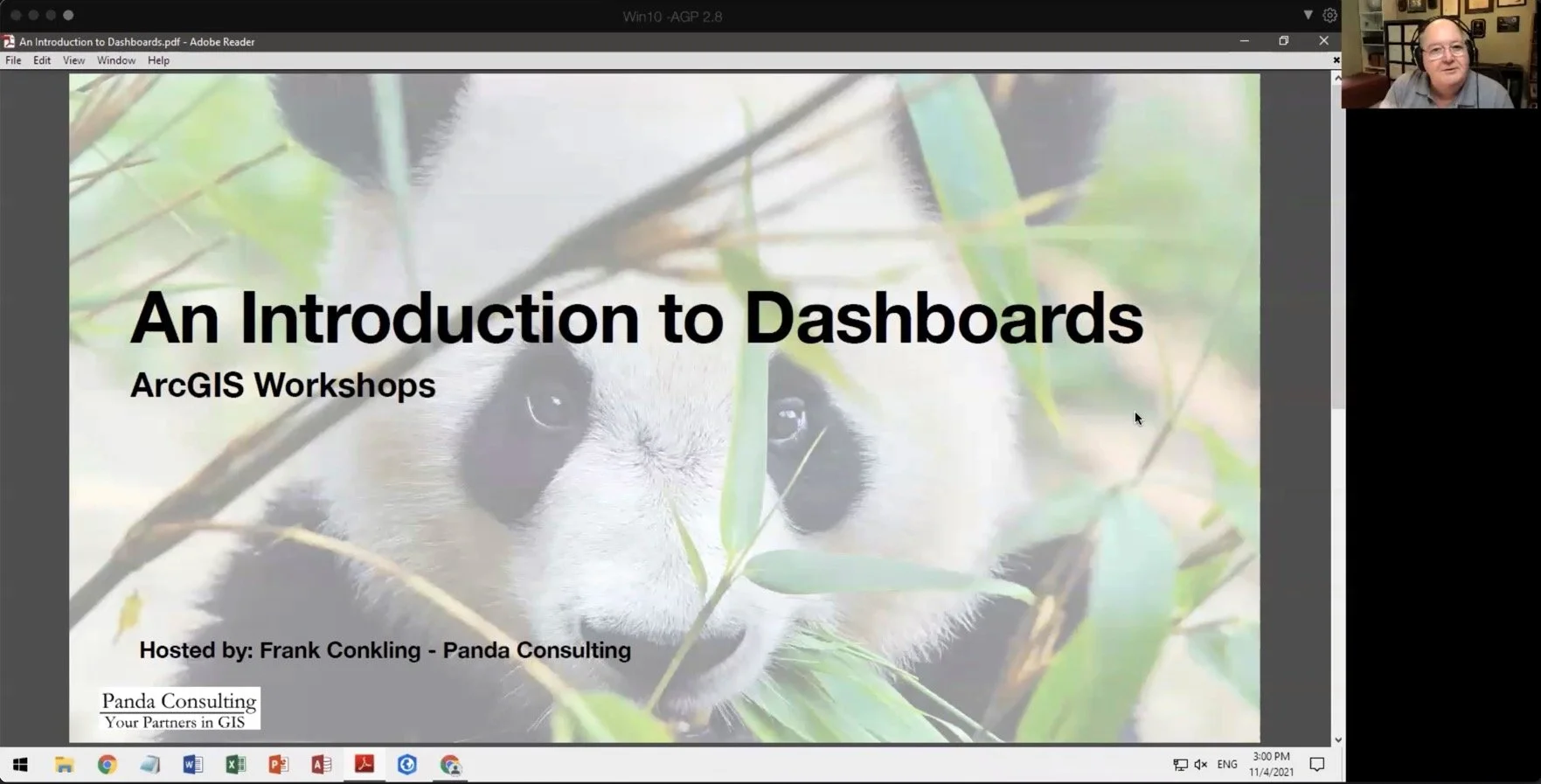Open the Windows Start menu
This screenshot has height=784, width=1541.
(x=20, y=765)
